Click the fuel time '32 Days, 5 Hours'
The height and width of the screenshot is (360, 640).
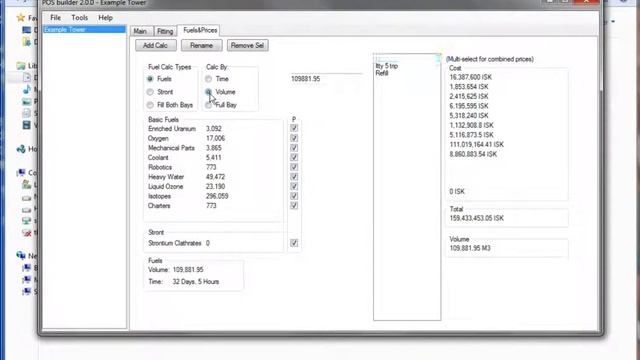tap(196, 282)
